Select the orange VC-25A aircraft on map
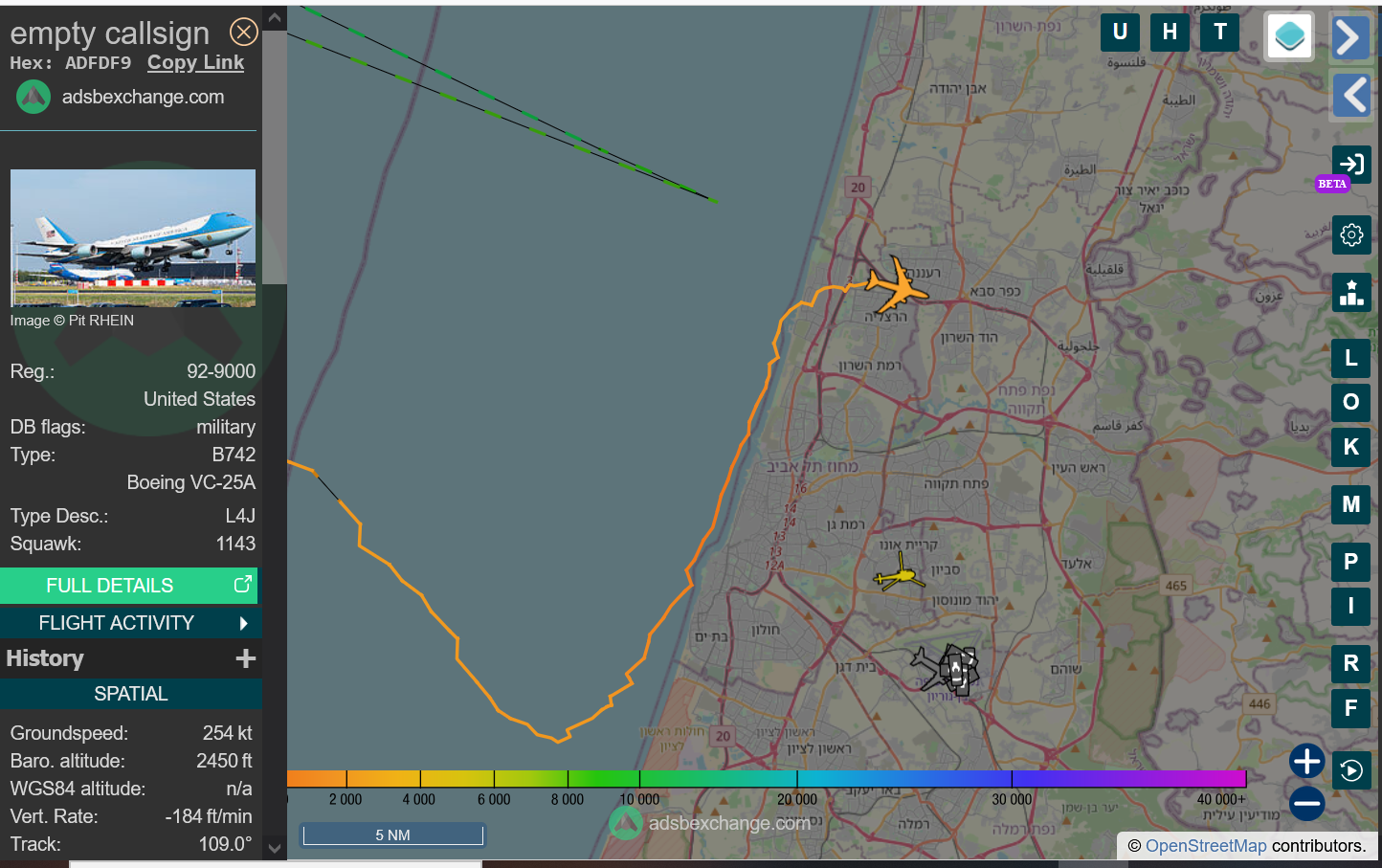 [x=896, y=284]
